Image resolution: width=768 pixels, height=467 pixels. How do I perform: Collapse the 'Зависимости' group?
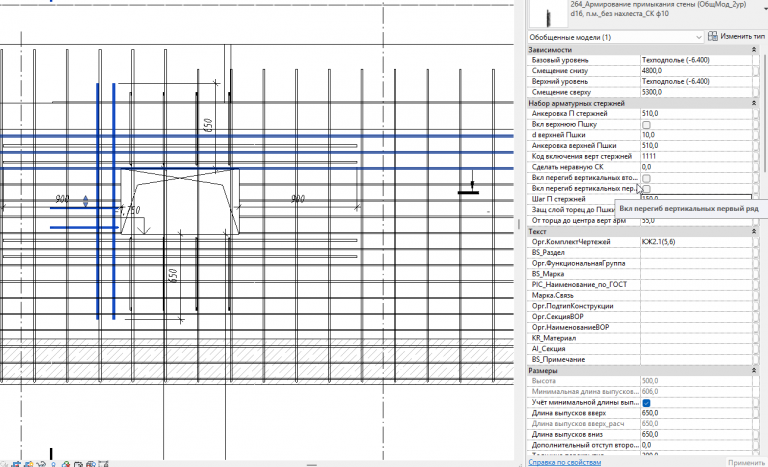click(754, 49)
